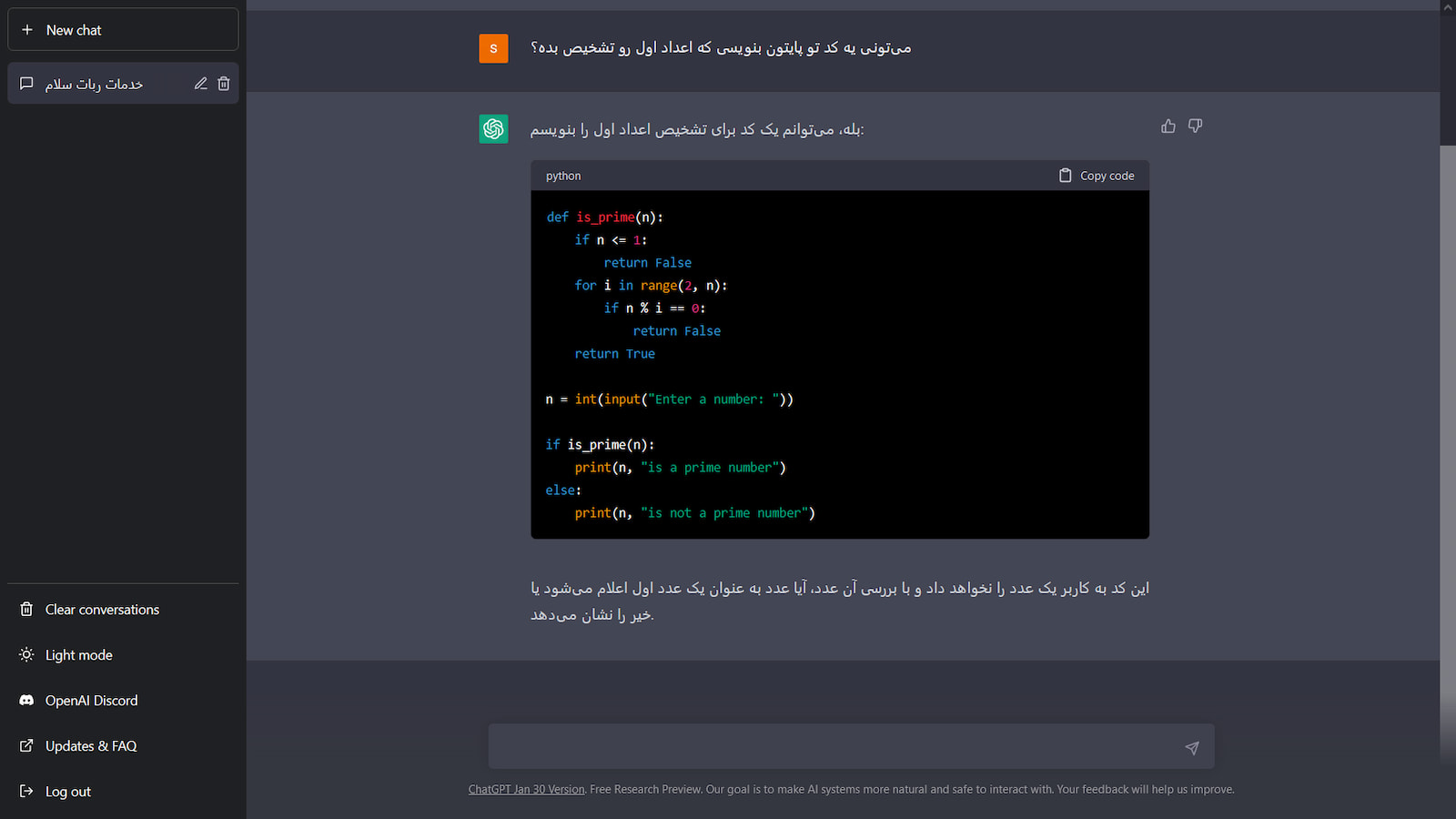Select Clear conversations
Screen dimensions: 1456x819
point(123,610)
